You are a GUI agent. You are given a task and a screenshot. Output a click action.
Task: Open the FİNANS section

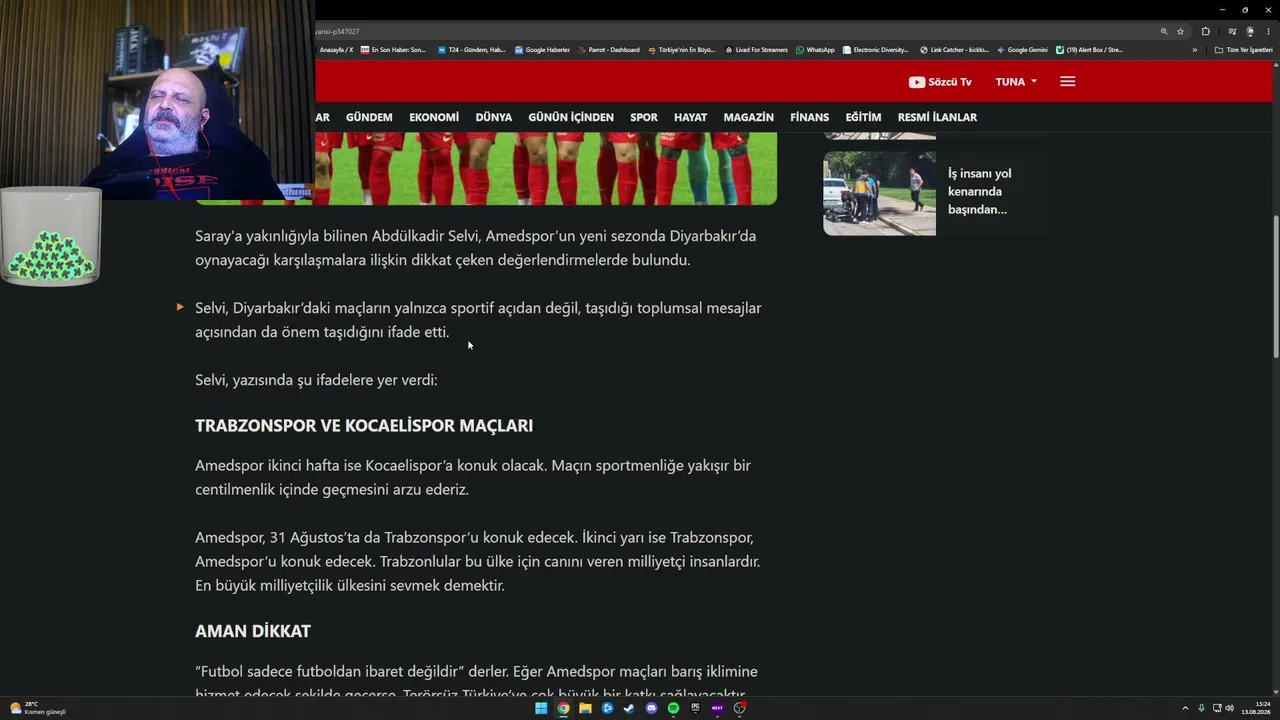[x=809, y=117]
